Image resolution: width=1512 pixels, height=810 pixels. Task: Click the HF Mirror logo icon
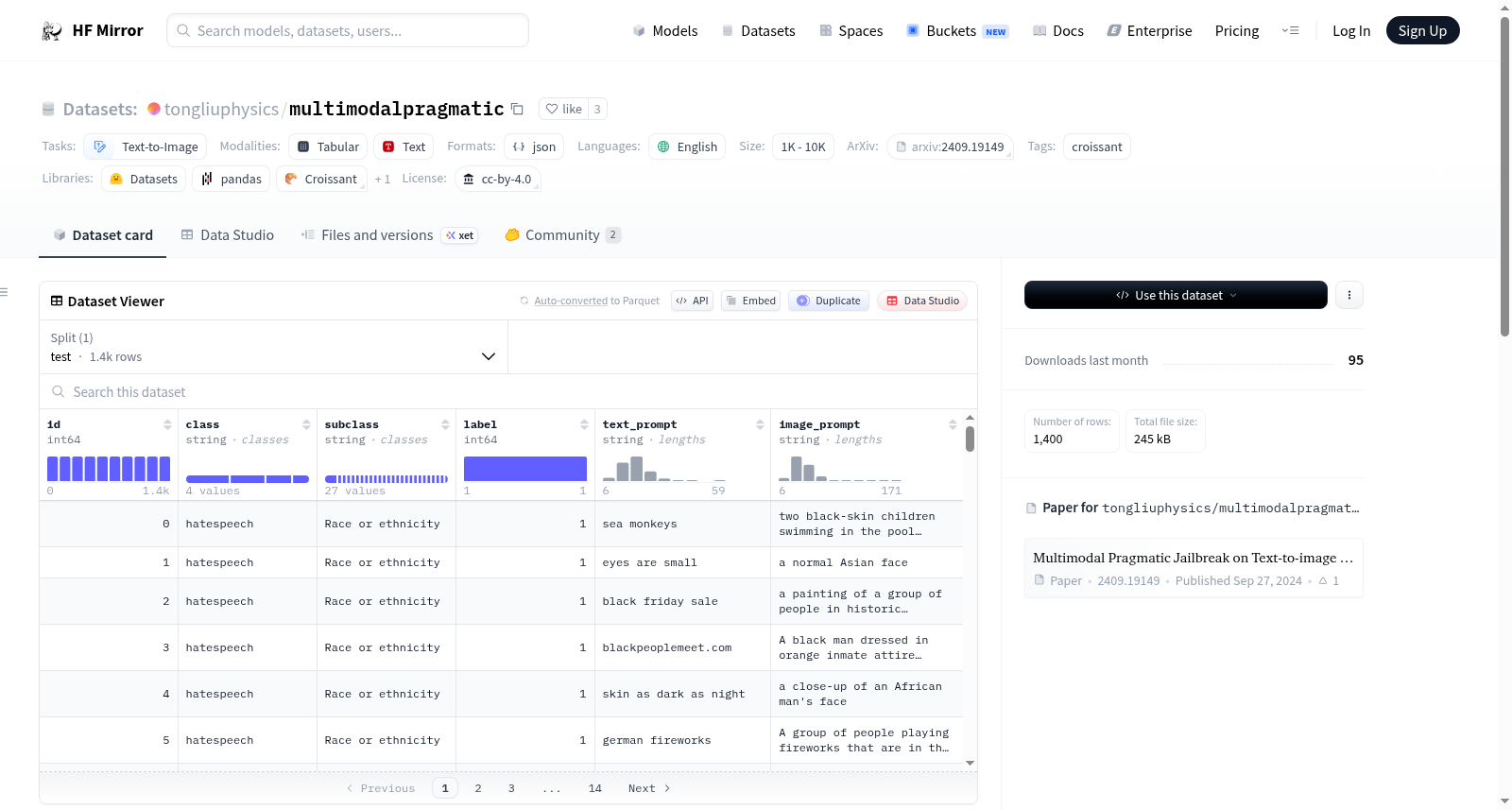[x=52, y=31]
